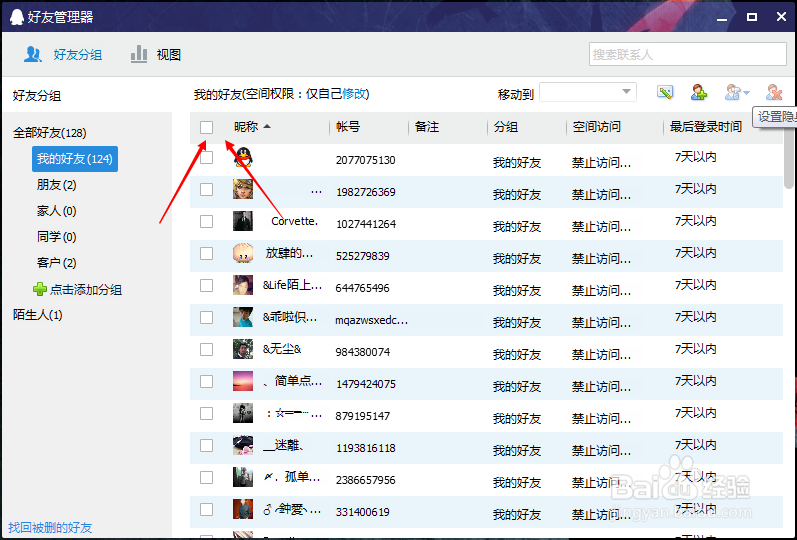Select the 我的好友(124) group
This screenshot has height=540, width=797.
pos(74,159)
